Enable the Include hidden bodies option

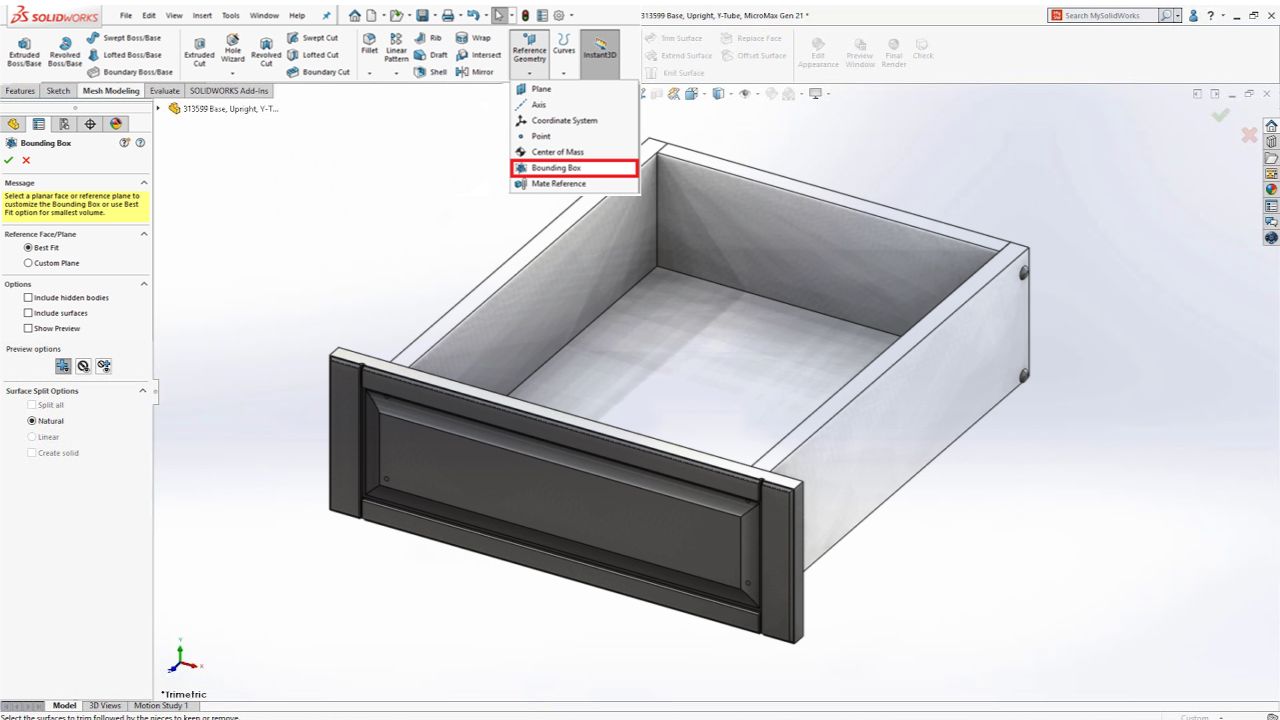tap(29, 297)
